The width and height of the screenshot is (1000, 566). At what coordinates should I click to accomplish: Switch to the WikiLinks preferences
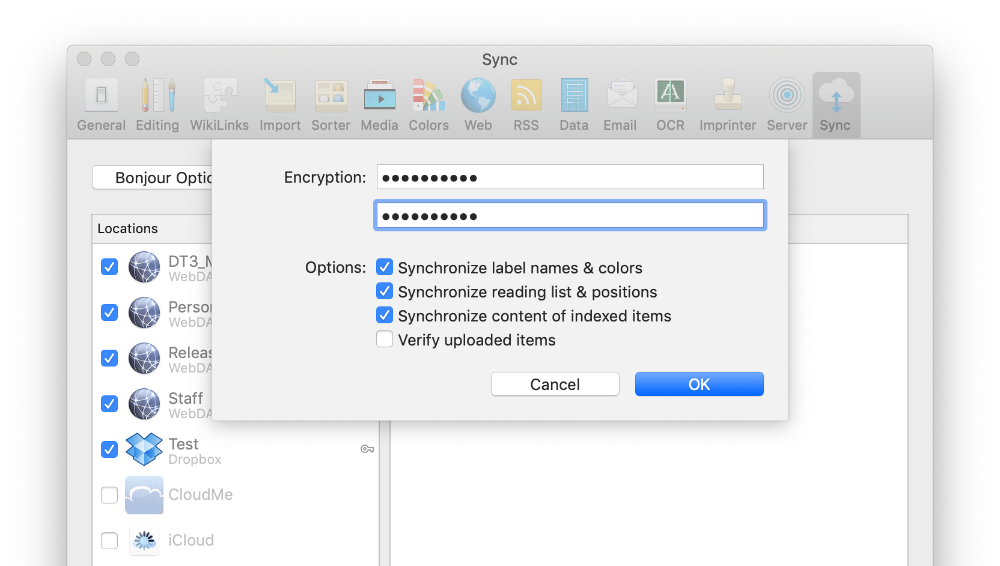point(220,105)
